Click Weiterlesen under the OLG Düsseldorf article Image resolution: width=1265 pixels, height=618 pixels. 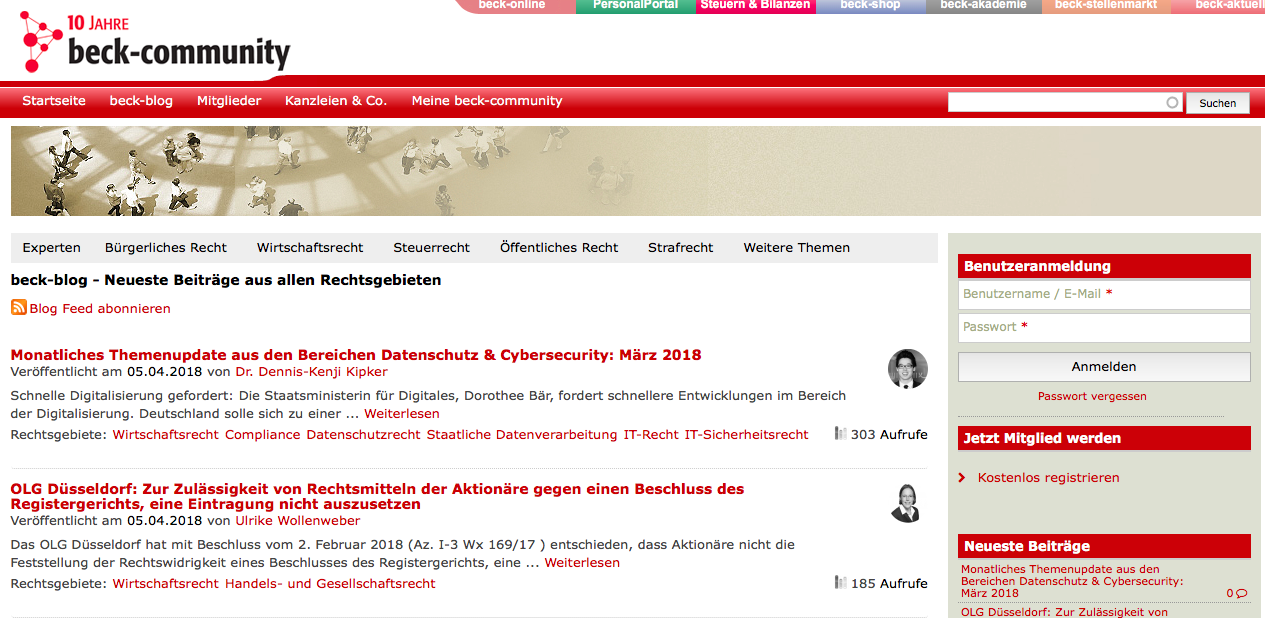tap(582, 563)
